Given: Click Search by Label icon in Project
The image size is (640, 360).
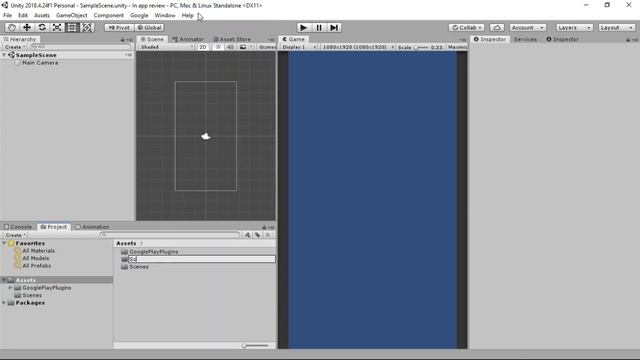Looking at the screenshot, I should tap(258, 235).
